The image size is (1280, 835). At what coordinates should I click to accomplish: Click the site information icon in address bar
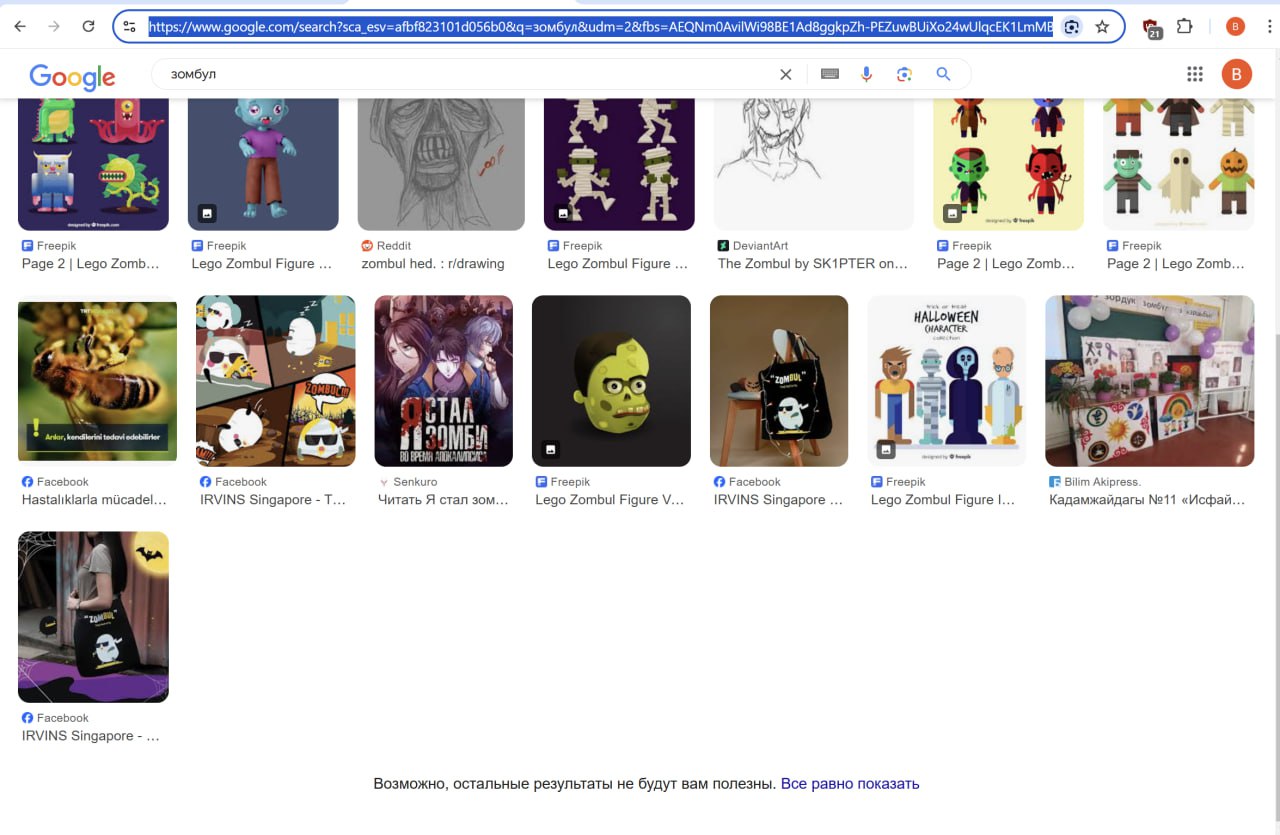[129, 27]
